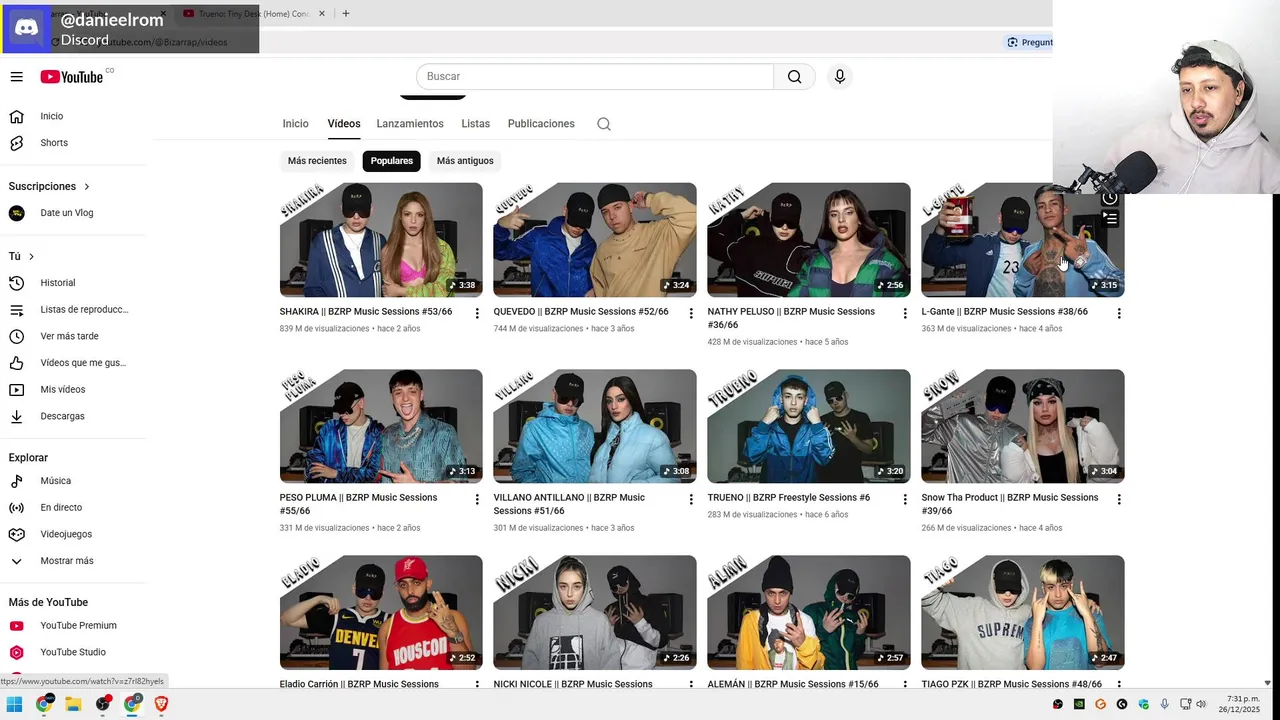The height and width of the screenshot is (720, 1280).
Task: Play the Snow Tha Product thumbnail
Action: pyautogui.click(x=1023, y=426)
